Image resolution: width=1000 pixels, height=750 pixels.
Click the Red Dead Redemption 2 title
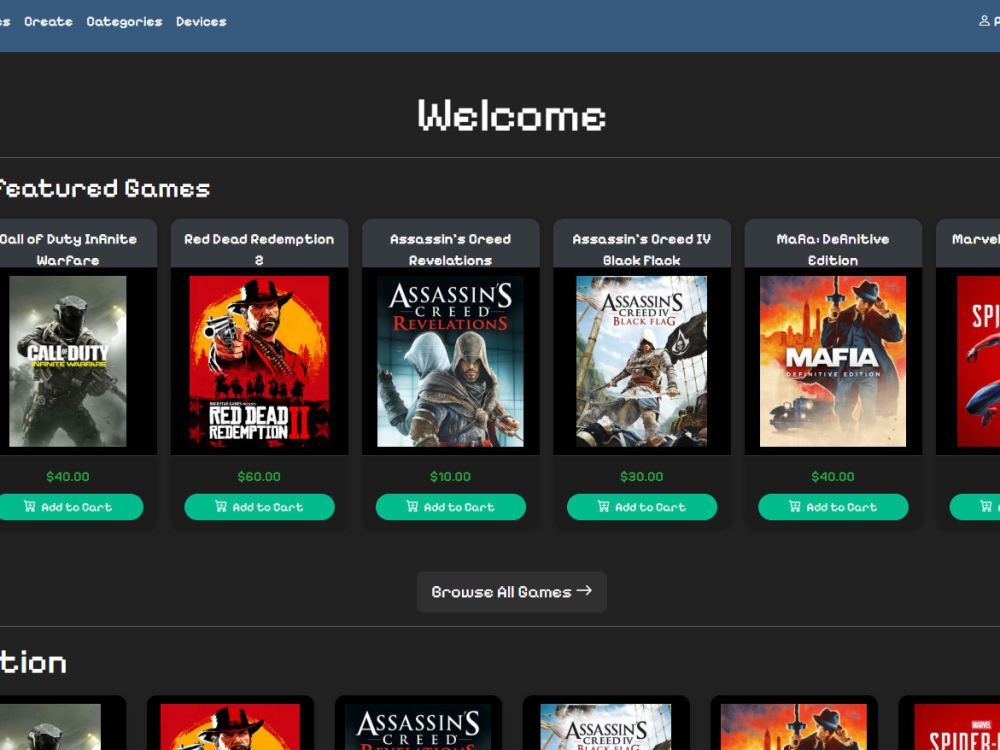coord(260,249)
